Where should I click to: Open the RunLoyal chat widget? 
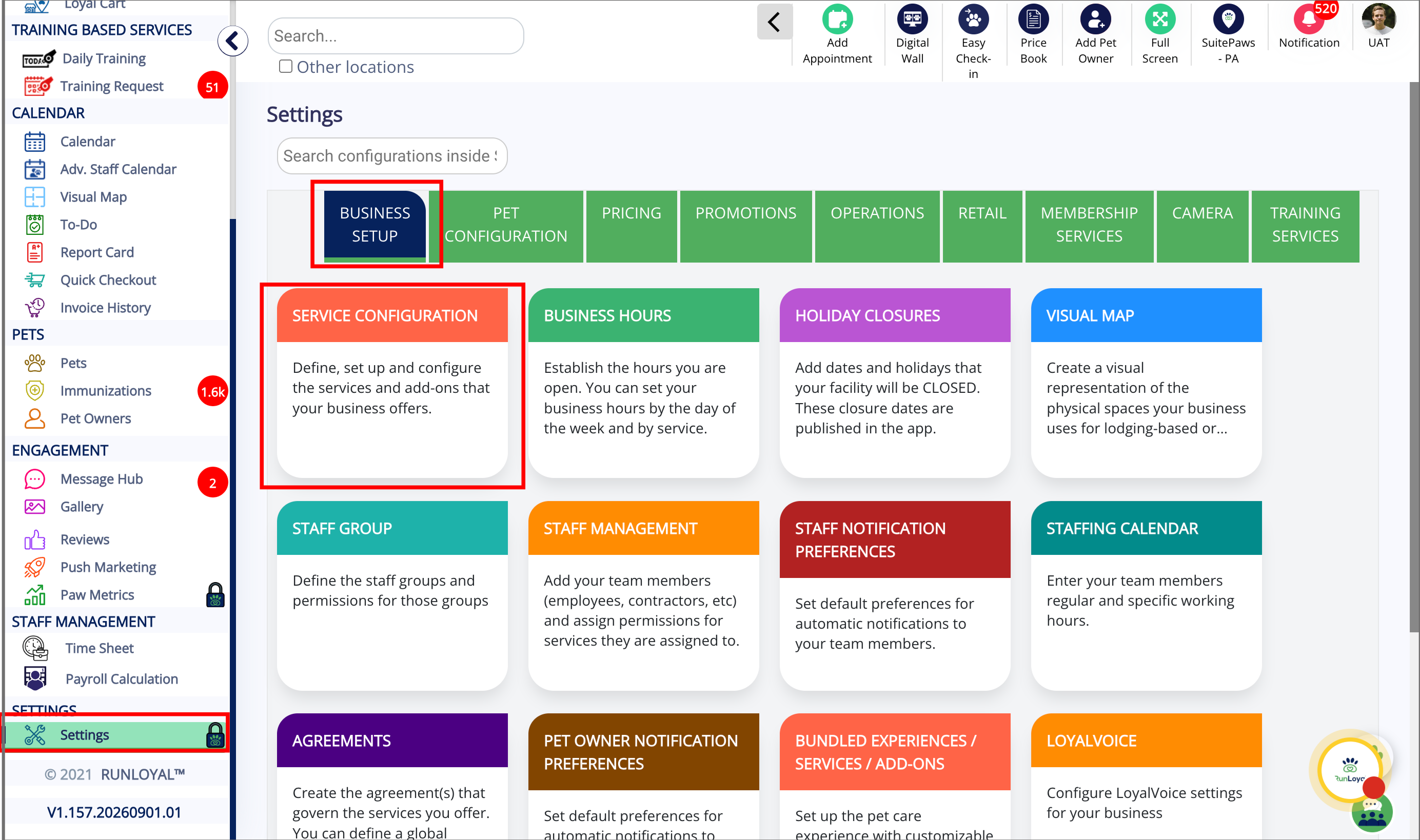pos(1350,771)
